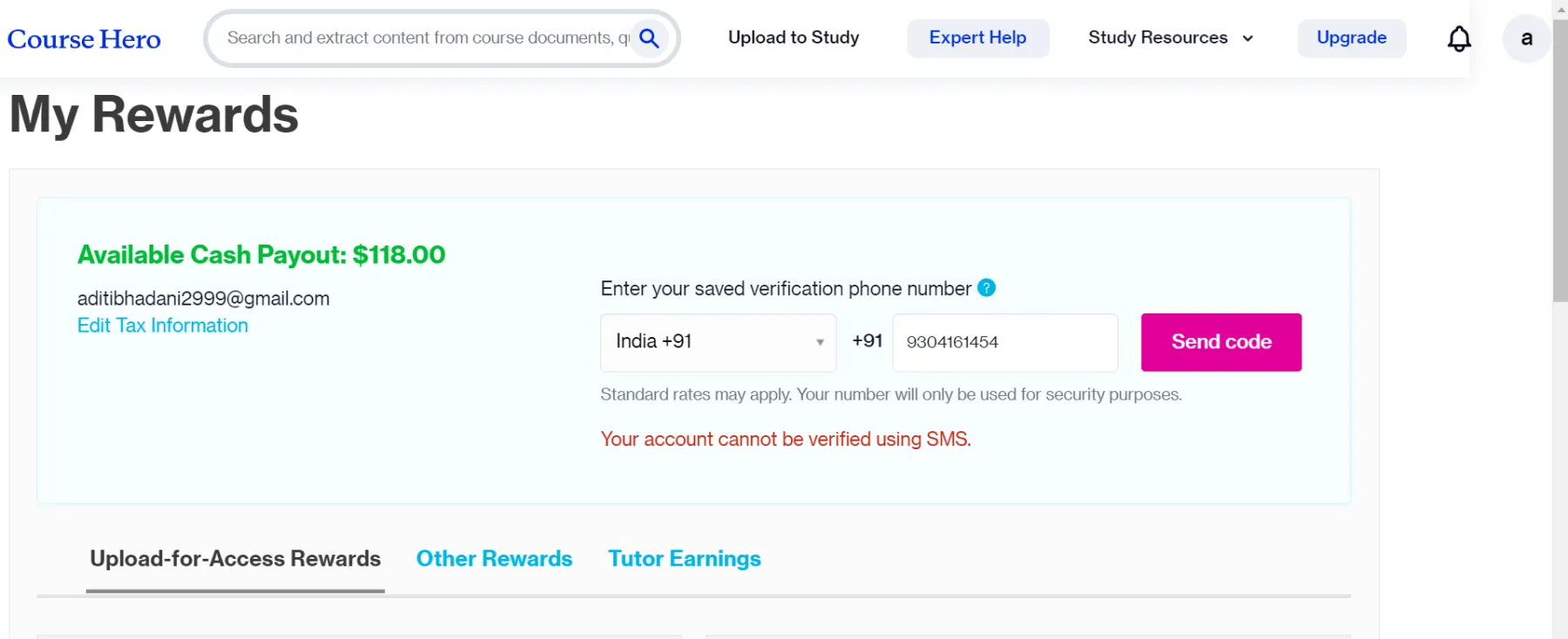Open the user profile avatar
Viewport: 1568px width, 639px height.
(x=1526, y=39)
